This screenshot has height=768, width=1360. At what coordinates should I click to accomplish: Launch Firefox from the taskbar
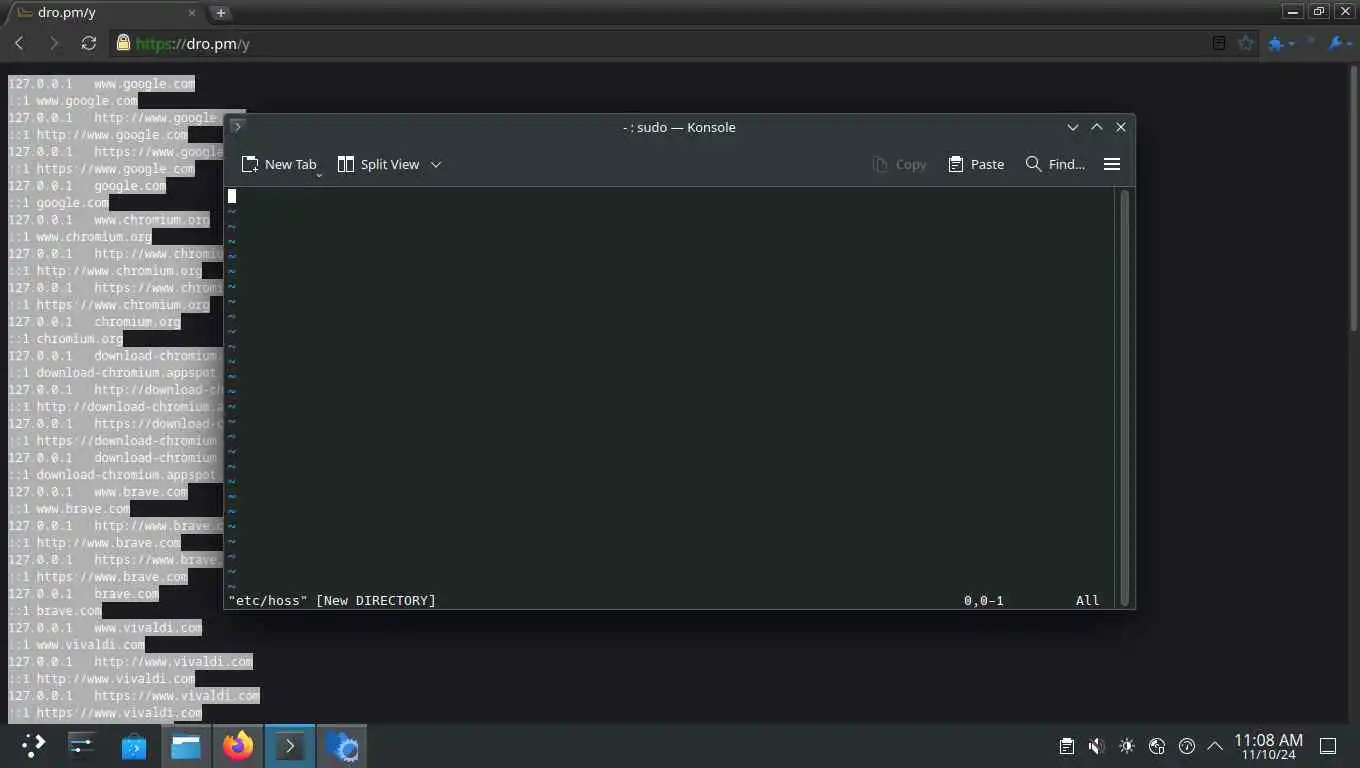(x=238, y=746)
